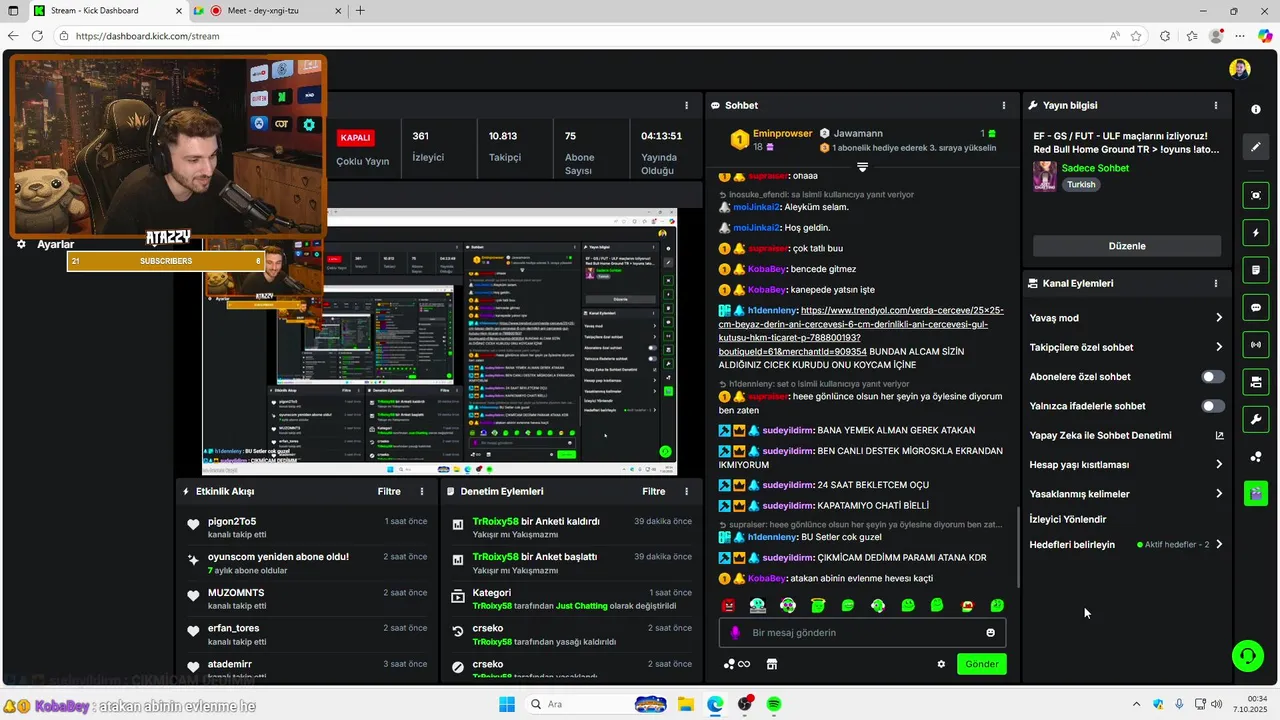Screen dimensions: 1280x720
Task: Open Spotify from the taskbar
Action: (x=774, y=704)
